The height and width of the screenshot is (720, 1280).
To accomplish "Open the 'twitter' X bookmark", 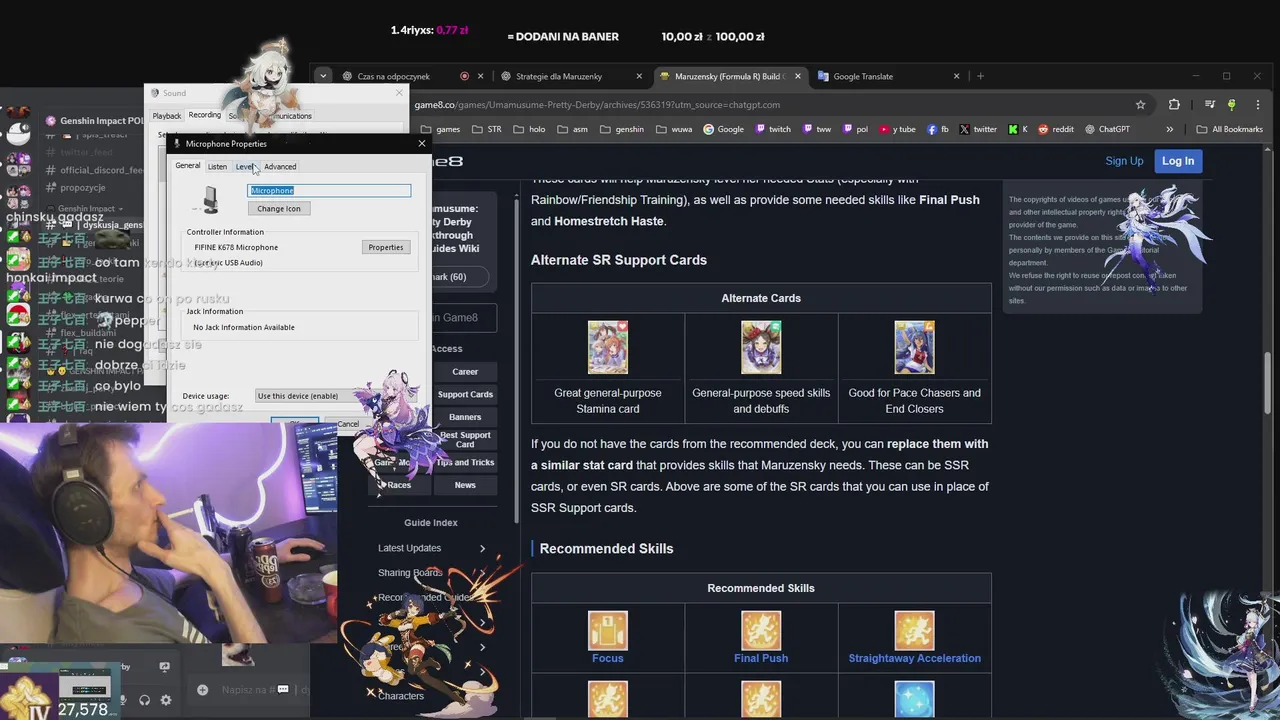I will (978, 129).
